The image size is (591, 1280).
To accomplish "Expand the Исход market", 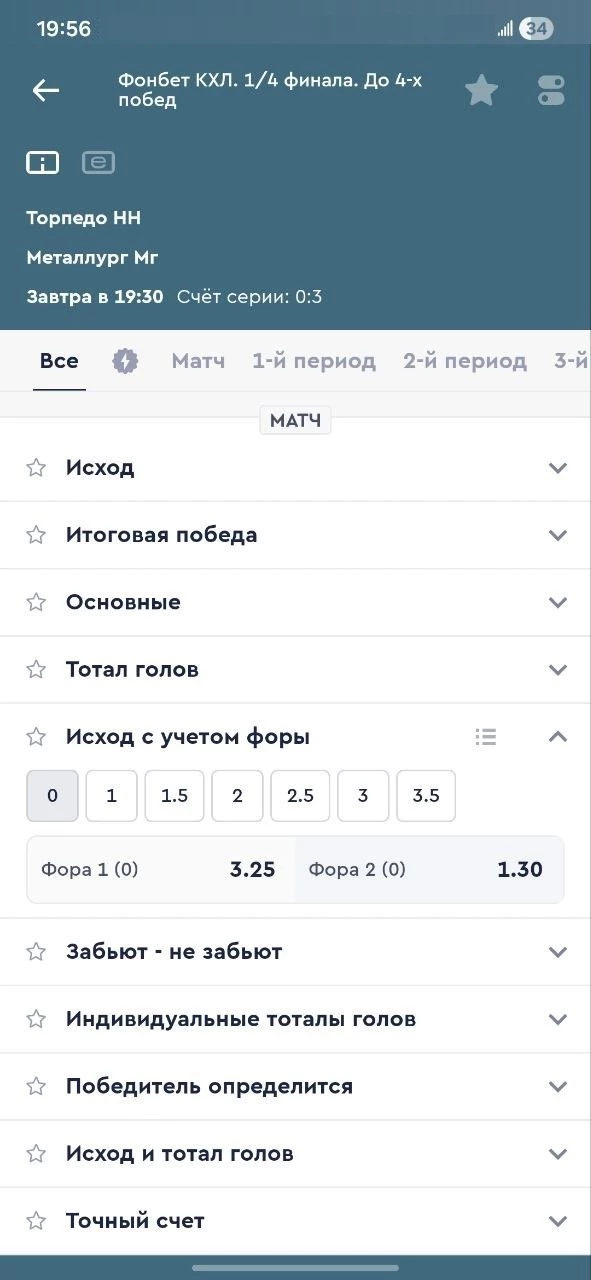I will pyautogui.click(x=557, y=467).
